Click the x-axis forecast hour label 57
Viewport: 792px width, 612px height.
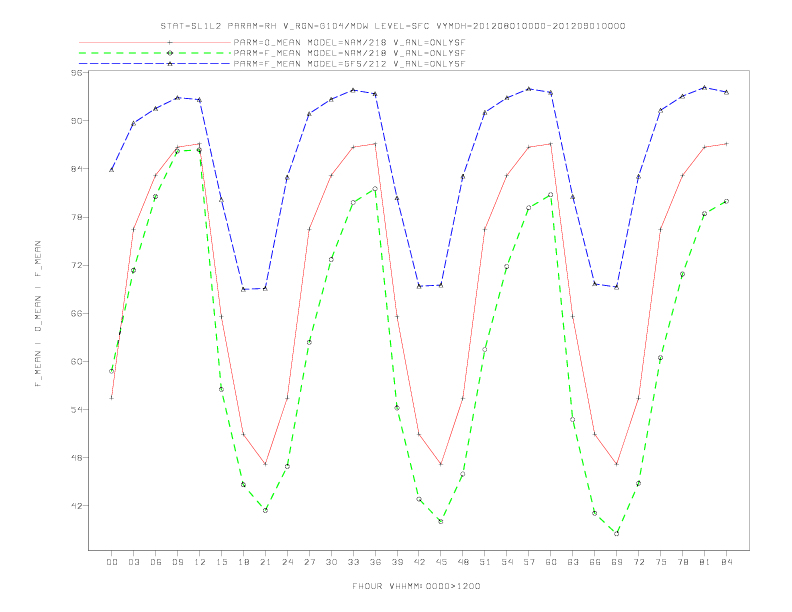[x=529, y=562]
